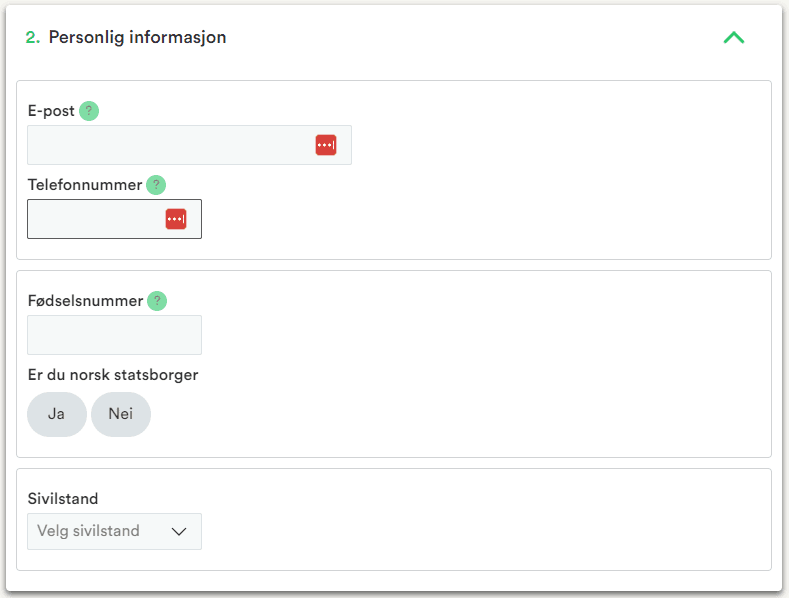The height and width of the screenshot is (598, 789).
Task: Click the Personlig informasjon header title
Action: [x=137, y=38]
